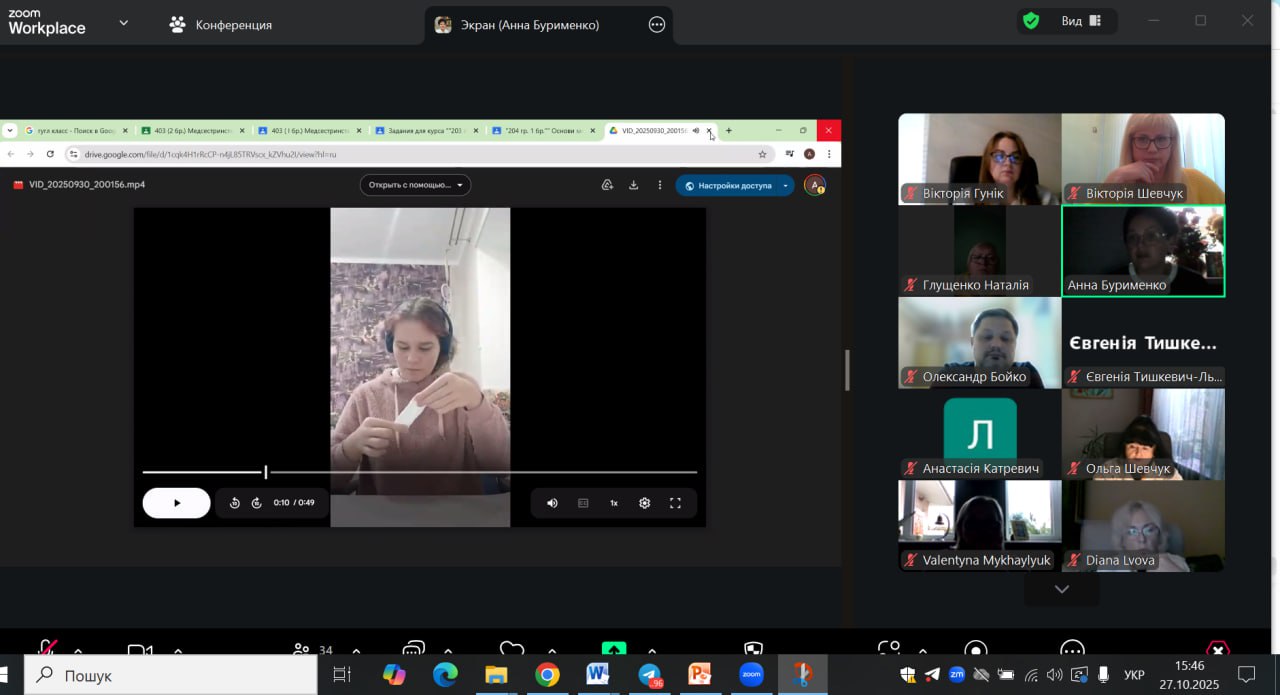Mute the video player volume
Image resolution: width=1280 pixels, height=695 pixels.
pyautogui.click(x=552, y=503)
